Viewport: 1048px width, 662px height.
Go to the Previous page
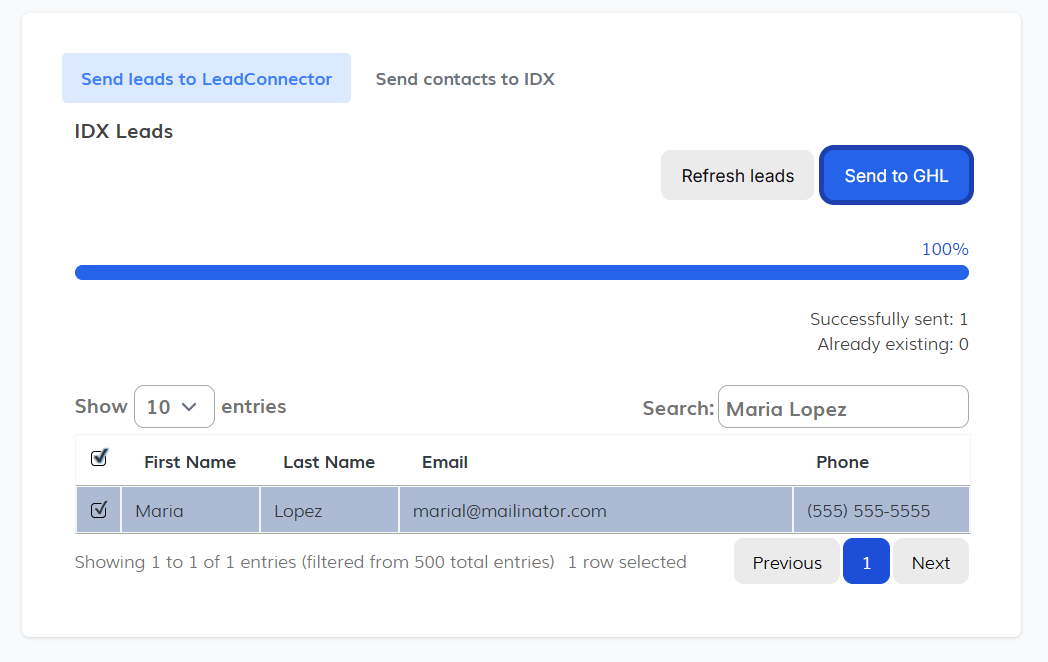point(787,562)
